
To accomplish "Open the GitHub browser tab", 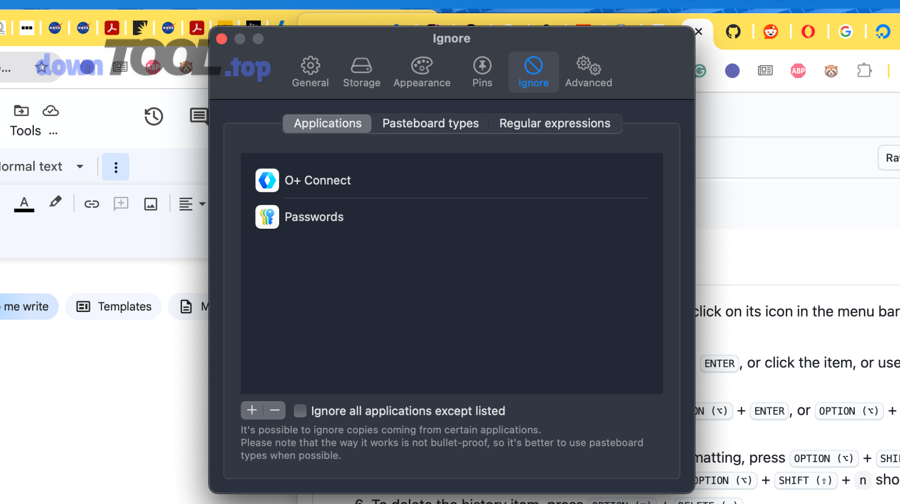I will coord(733,32).
